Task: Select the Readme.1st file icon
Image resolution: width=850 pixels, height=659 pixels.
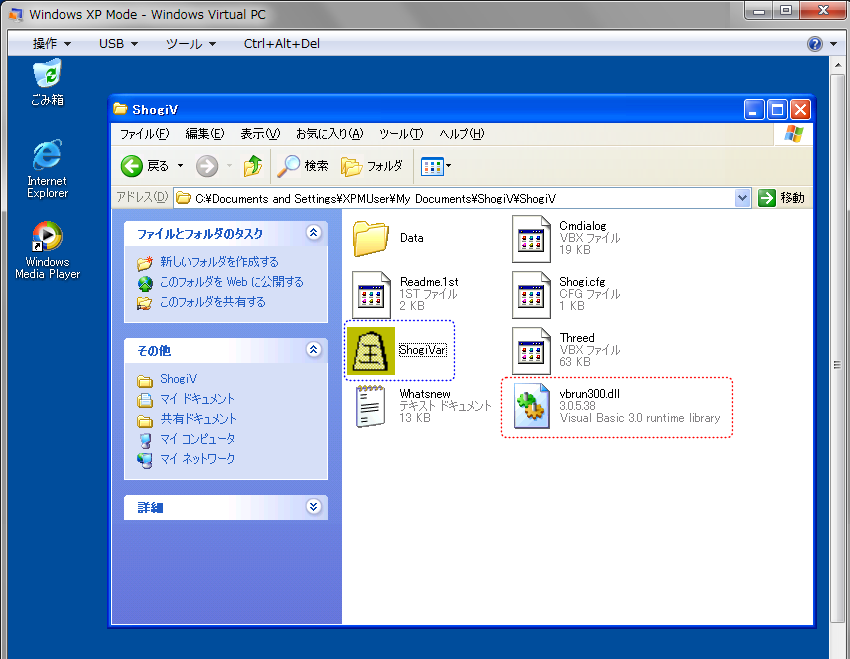Action: tap(371, 294)
